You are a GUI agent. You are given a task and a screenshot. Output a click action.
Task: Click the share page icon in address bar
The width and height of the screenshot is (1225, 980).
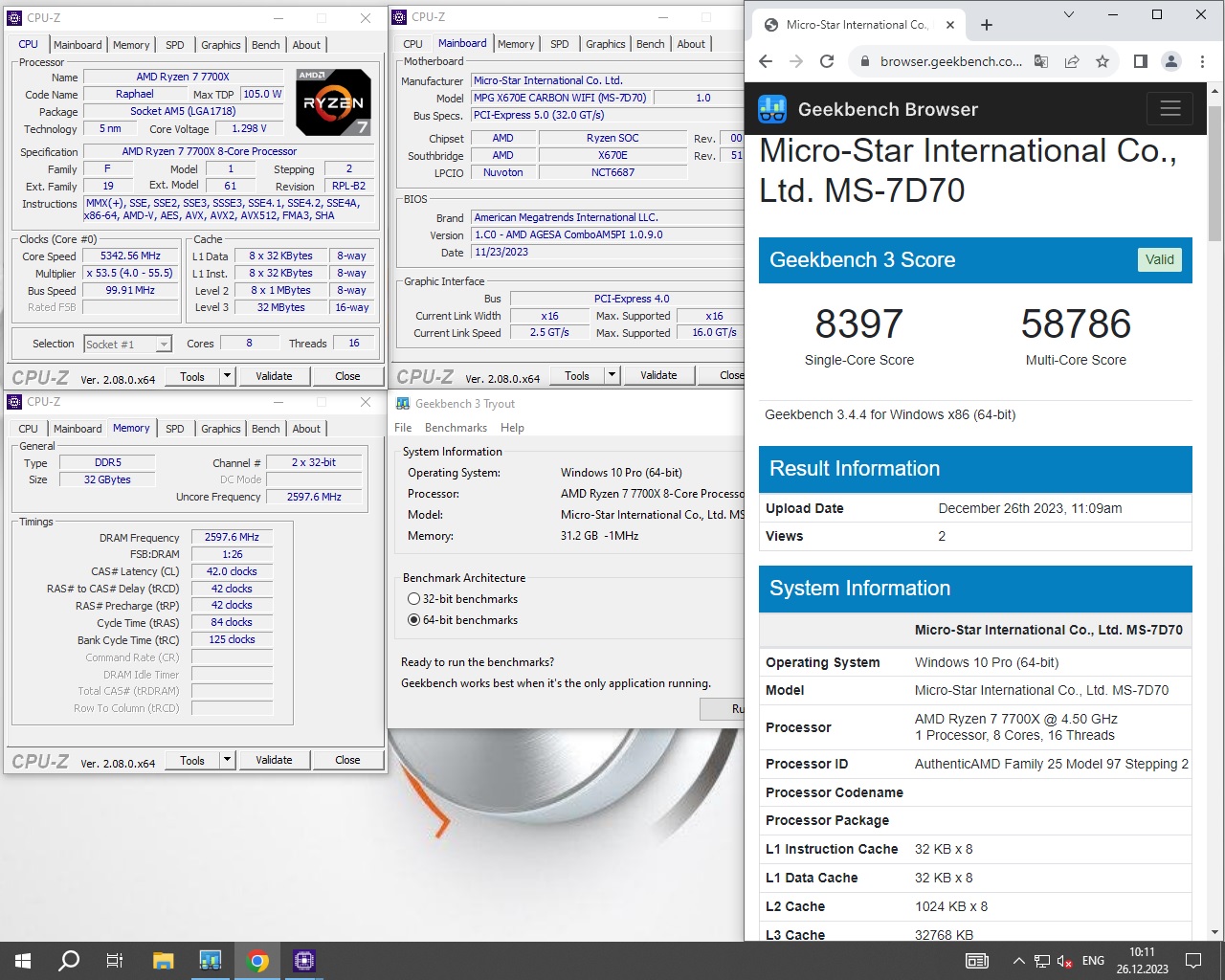1072,61
